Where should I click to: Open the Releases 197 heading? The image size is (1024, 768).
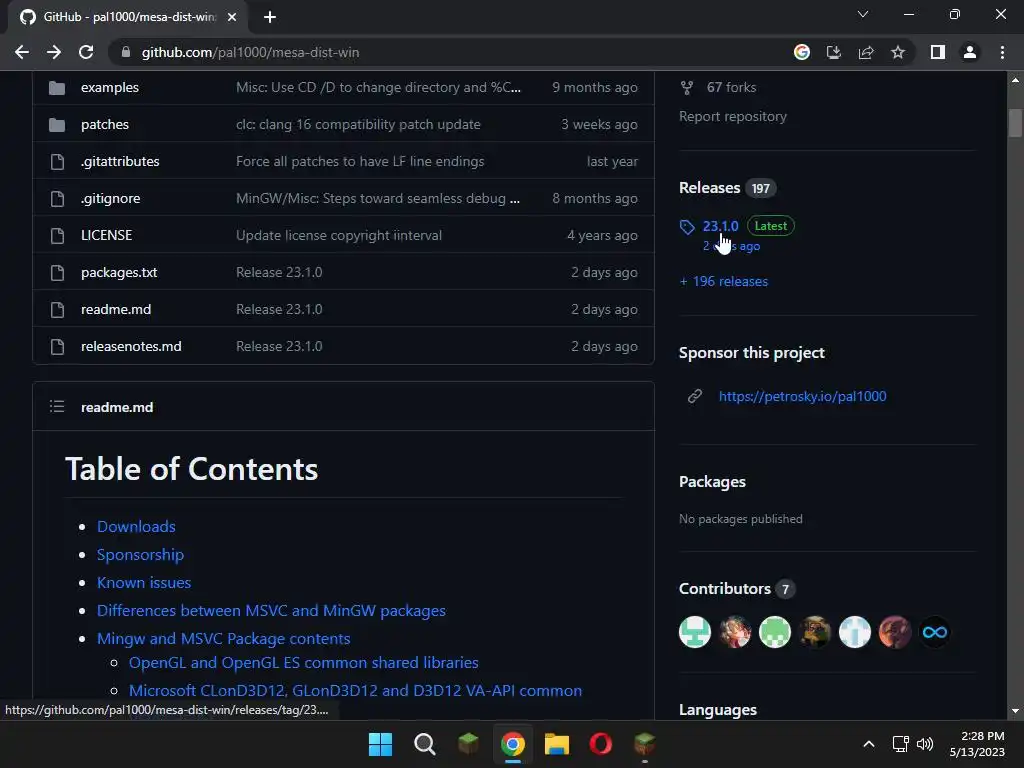728,188
